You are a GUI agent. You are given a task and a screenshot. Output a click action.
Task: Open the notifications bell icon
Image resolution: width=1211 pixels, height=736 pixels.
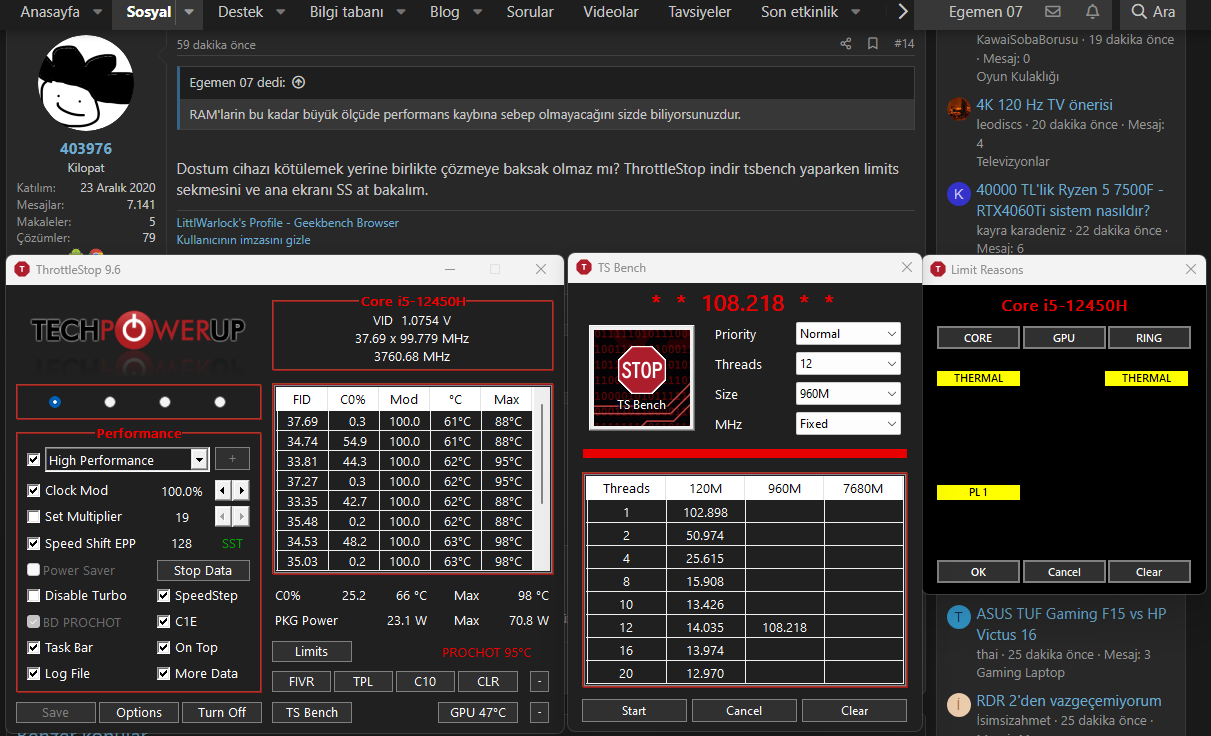click(x=1092, y=12)
